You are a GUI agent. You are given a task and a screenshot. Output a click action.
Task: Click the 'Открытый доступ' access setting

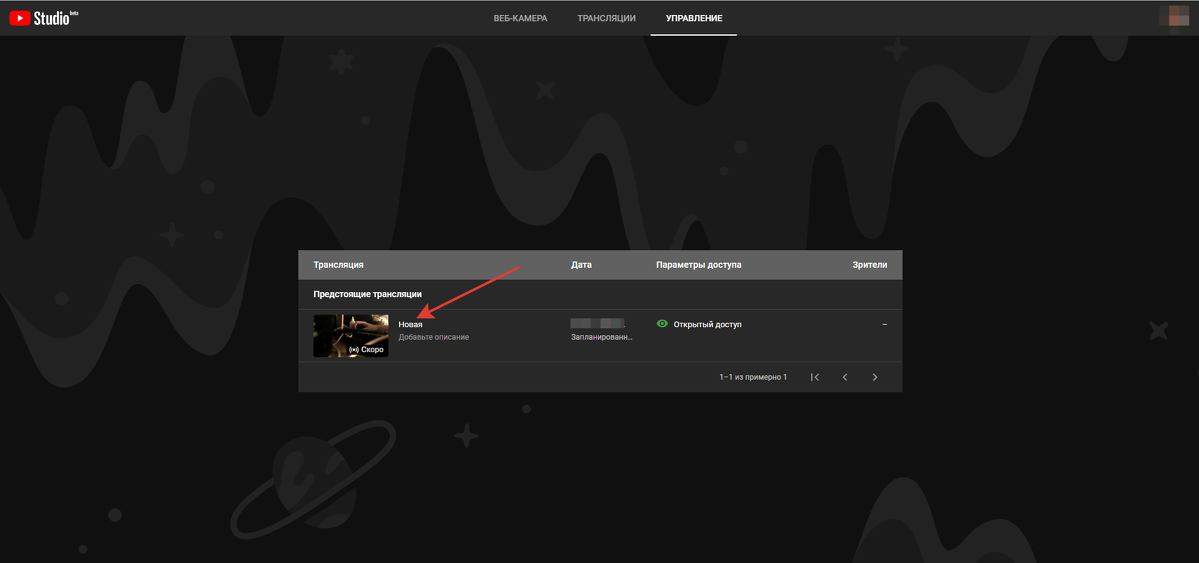coord(707,324)
